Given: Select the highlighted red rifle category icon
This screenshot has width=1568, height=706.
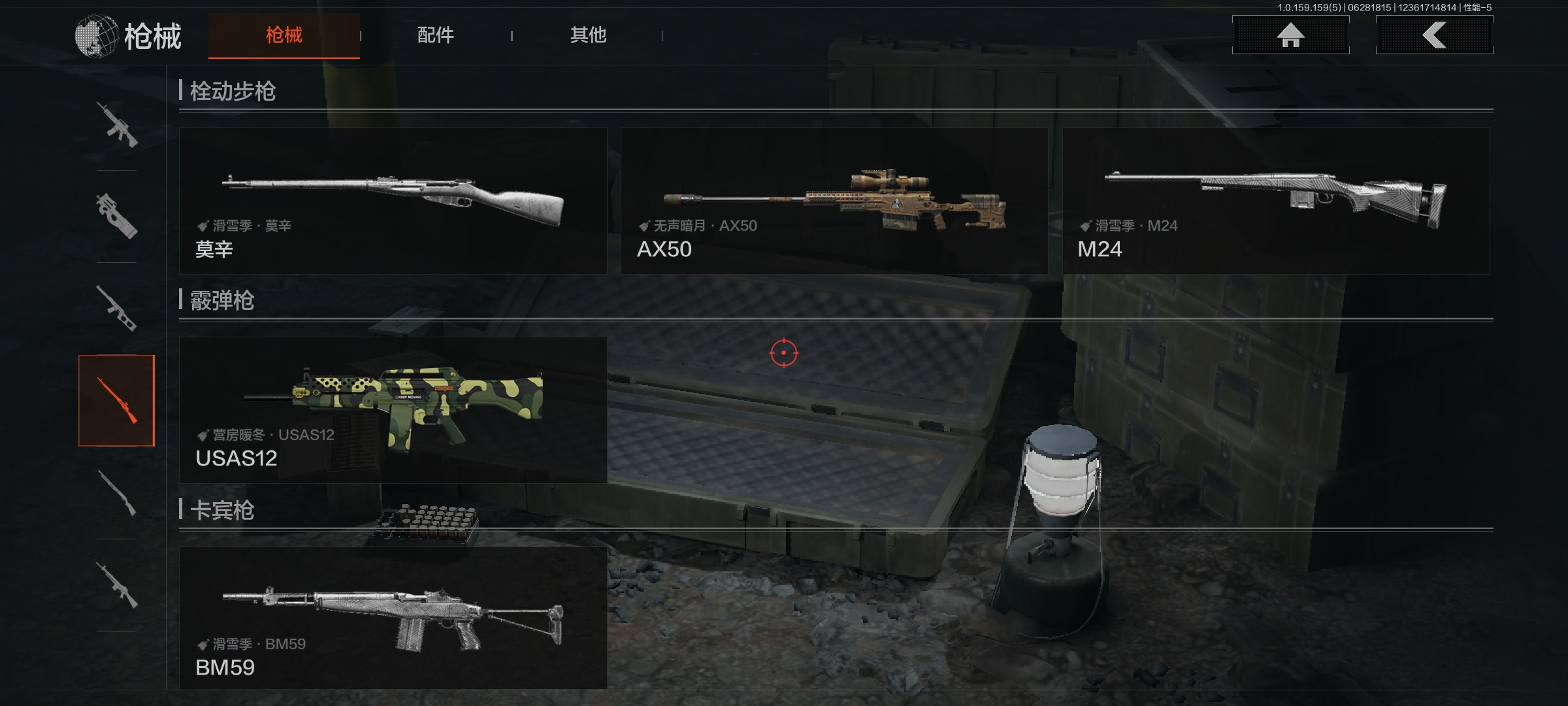Looking at the screenshot, I should click(x=117, y=401).
